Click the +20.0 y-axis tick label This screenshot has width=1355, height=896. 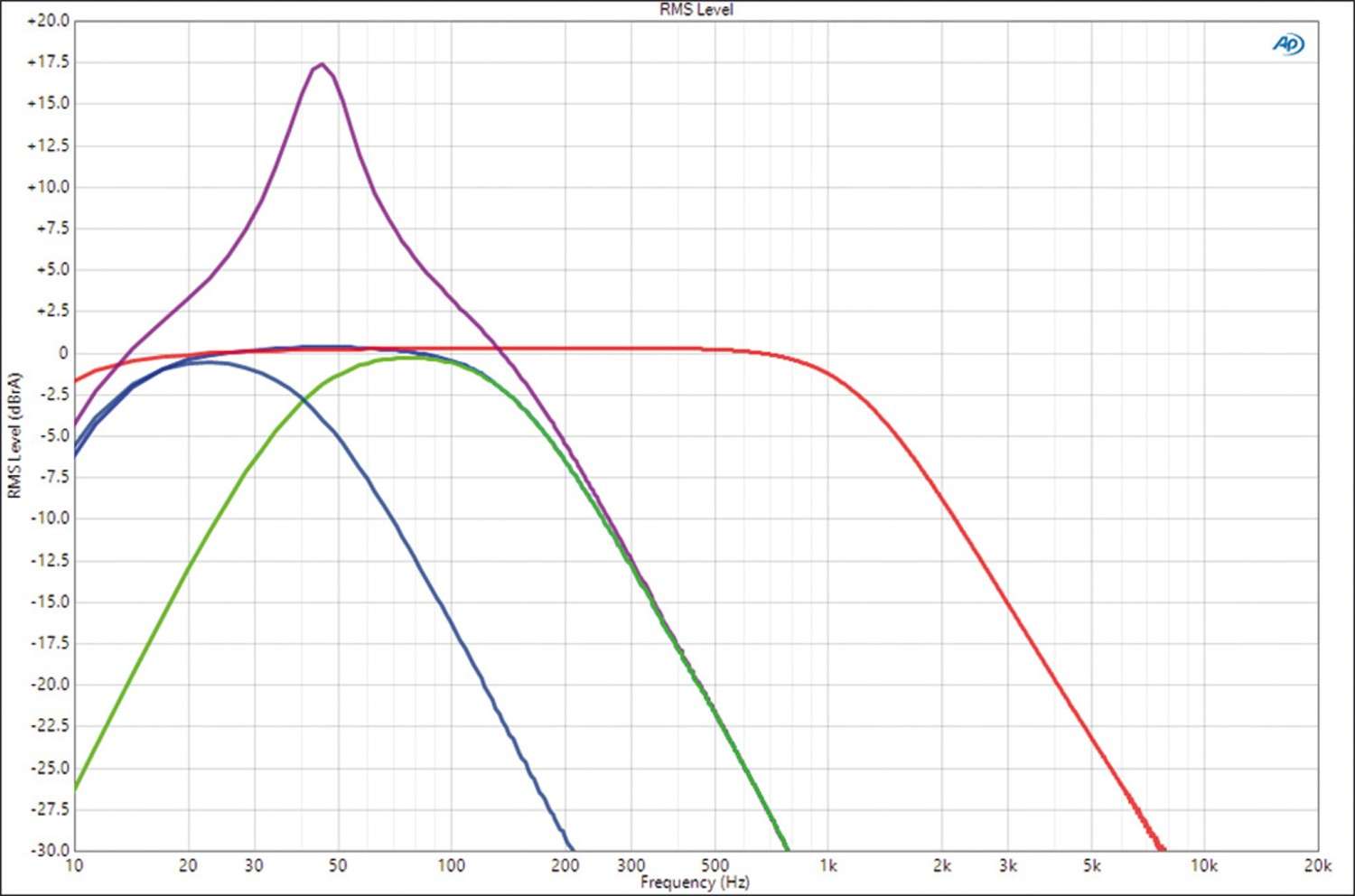pyautogui.click(x=49, y=21)
